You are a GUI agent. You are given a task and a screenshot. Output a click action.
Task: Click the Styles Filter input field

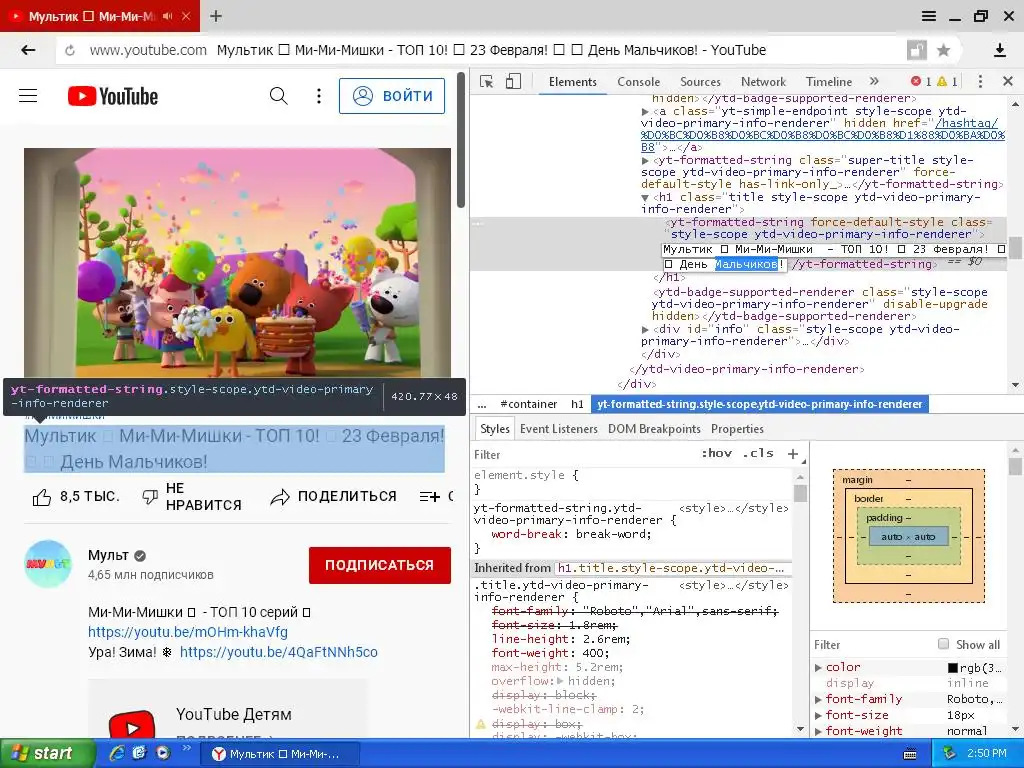pos(581,455)
